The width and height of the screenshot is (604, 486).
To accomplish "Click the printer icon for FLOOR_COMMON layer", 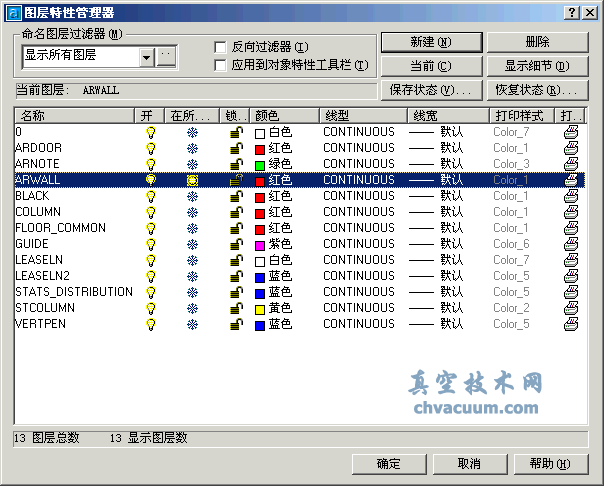I will tap(570, 228).
